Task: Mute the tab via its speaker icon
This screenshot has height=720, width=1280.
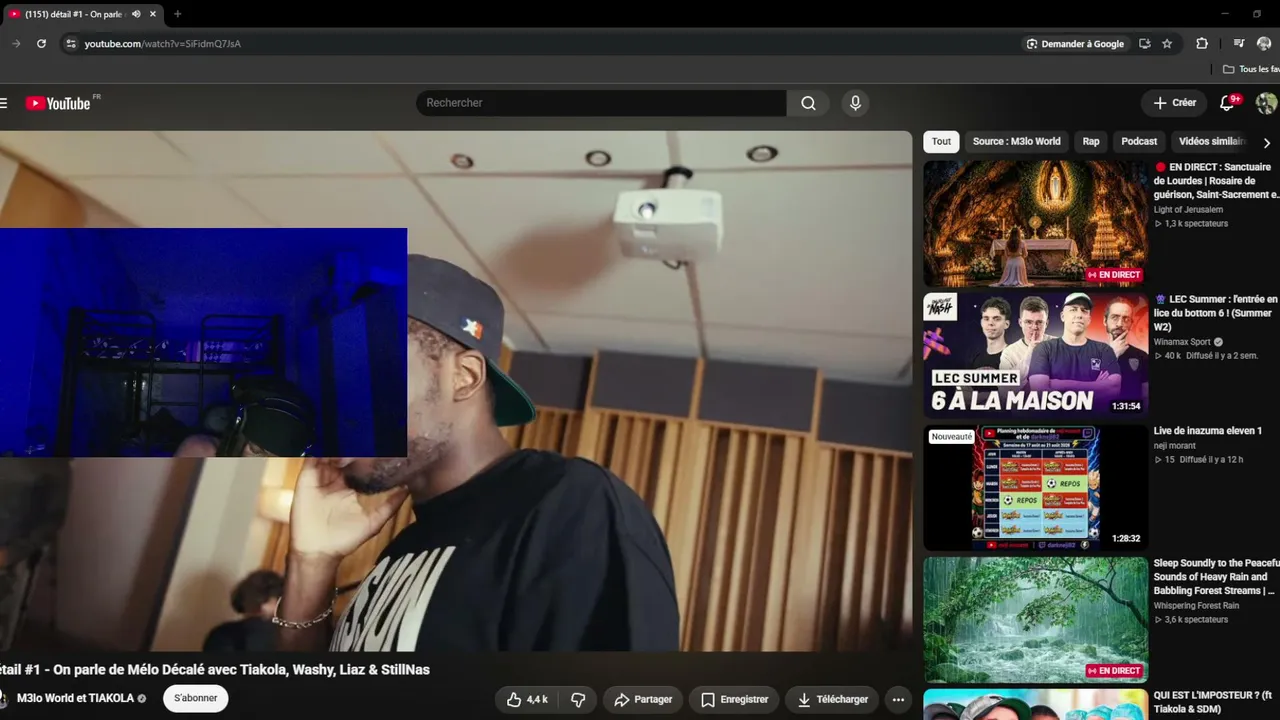Action: point(136,14)
